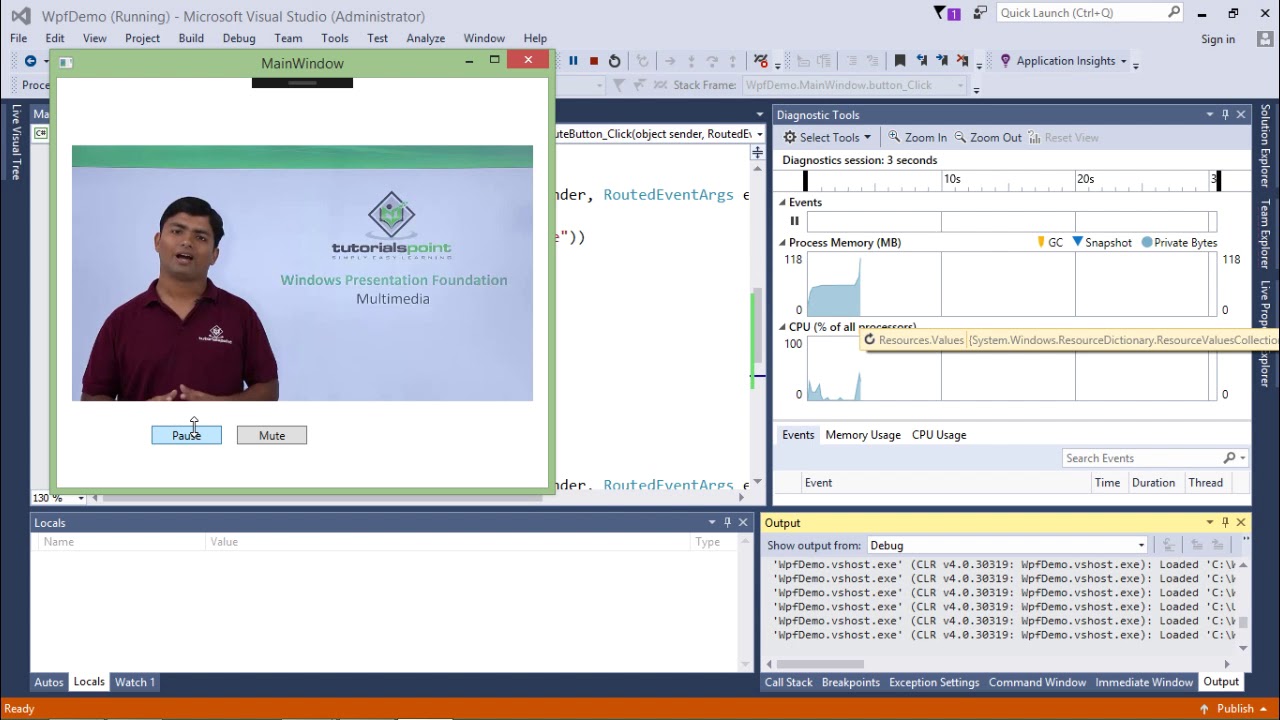Open the Select Tools dropdown

point(827,138)
